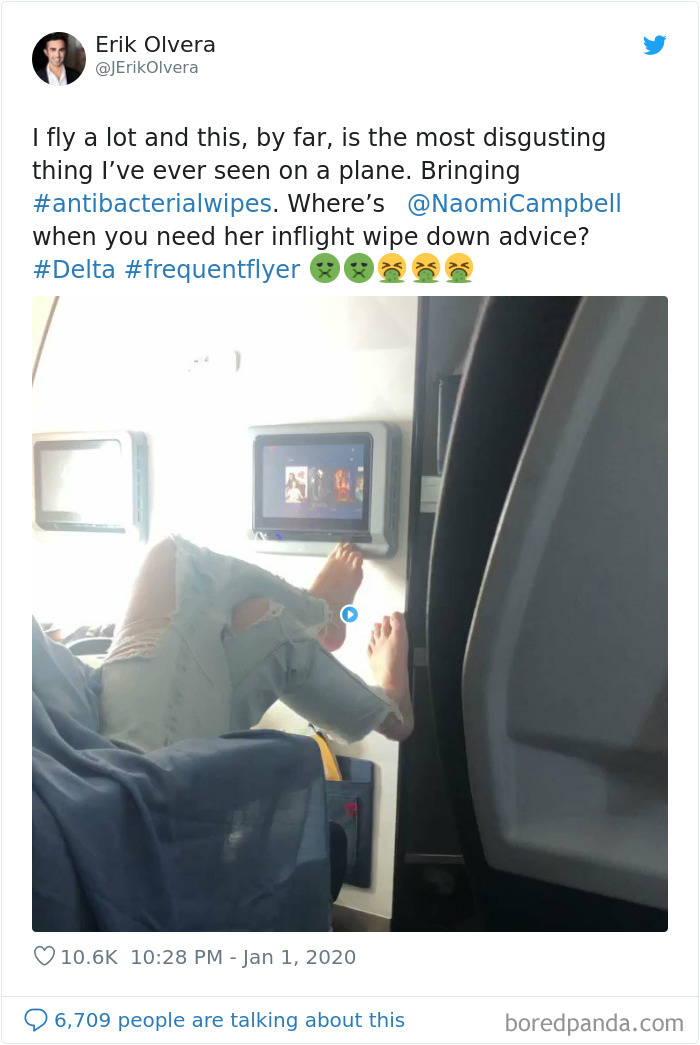Open the #Delta hashtag

[x=73, y=269]
